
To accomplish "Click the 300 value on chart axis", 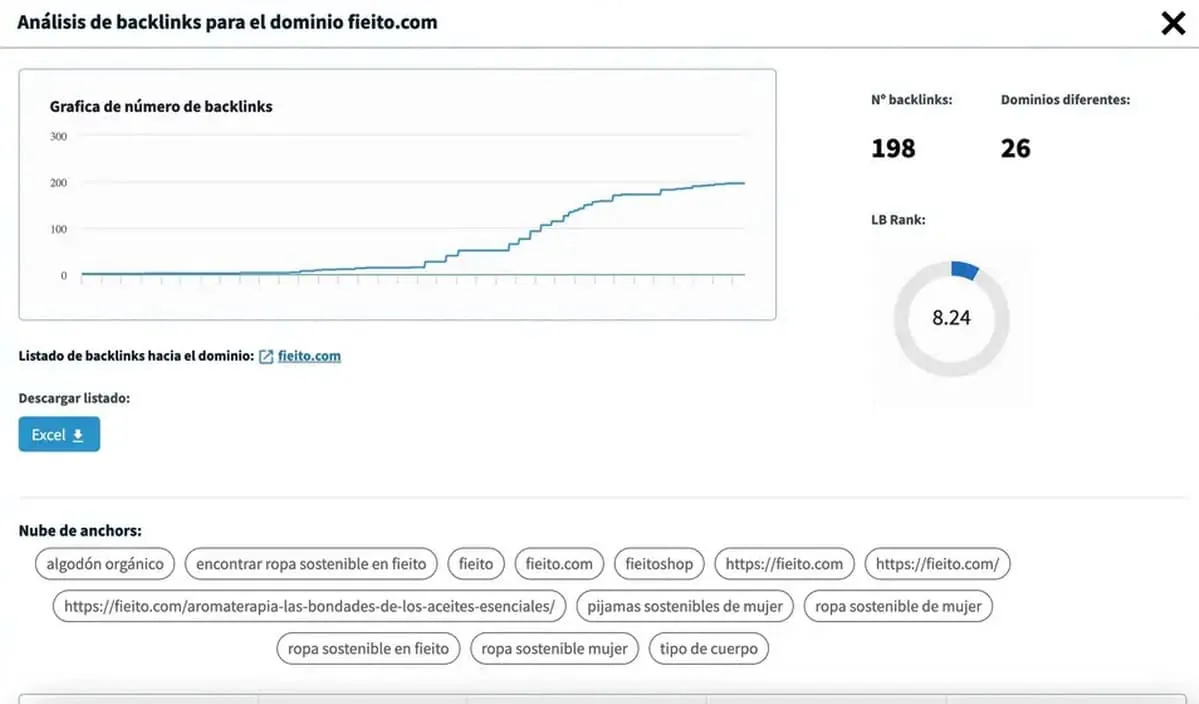I will pos(59,137).
